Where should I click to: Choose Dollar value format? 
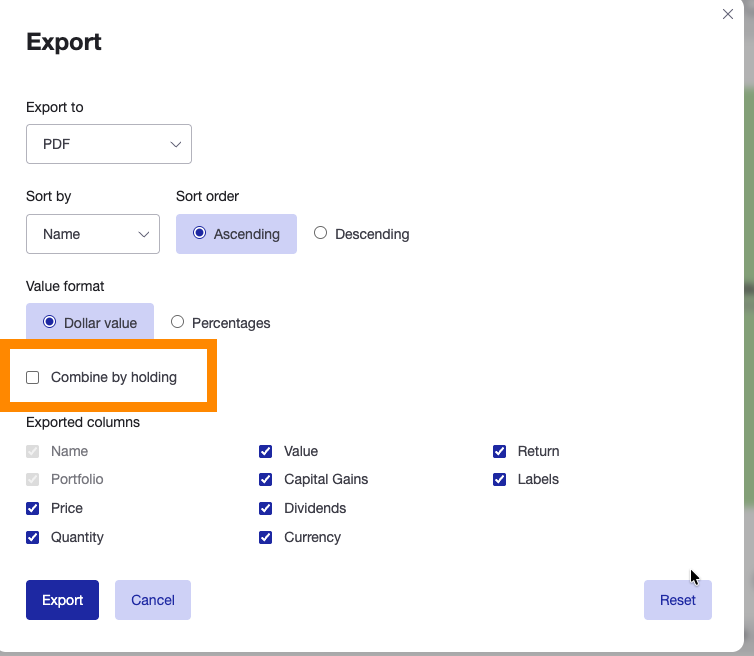90,323
